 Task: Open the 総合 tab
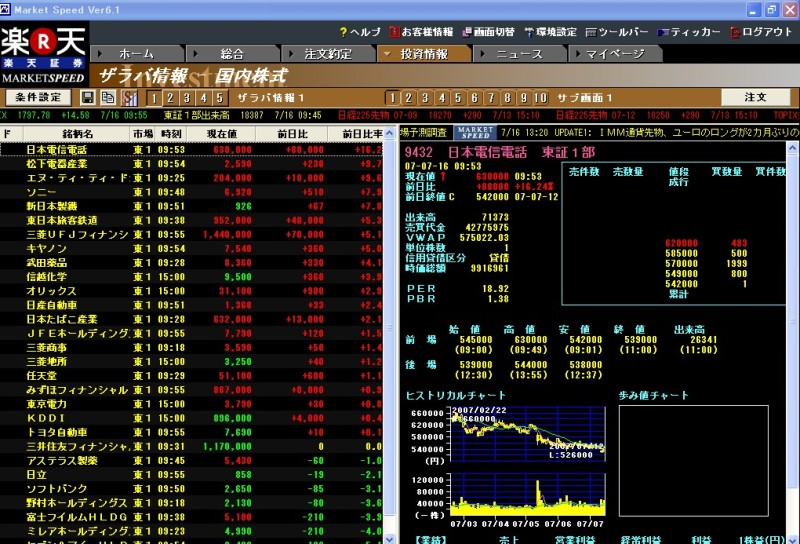click(x=232, y=54)
